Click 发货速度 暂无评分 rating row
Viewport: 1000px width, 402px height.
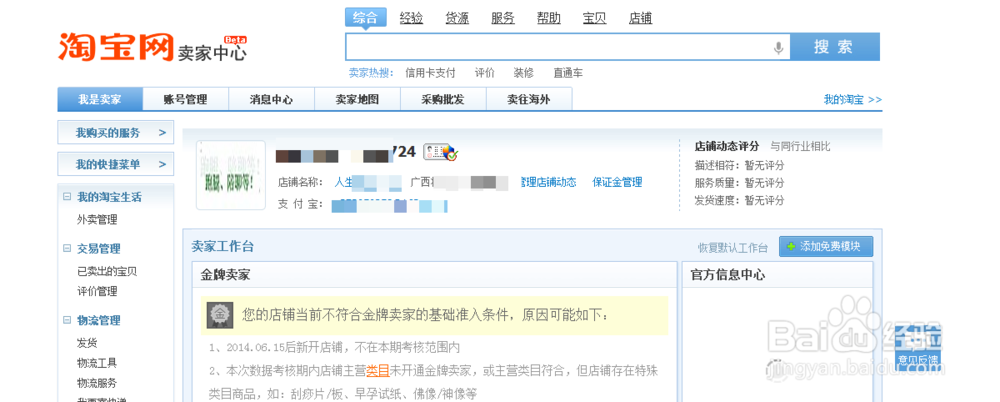[x=739, y=200]
